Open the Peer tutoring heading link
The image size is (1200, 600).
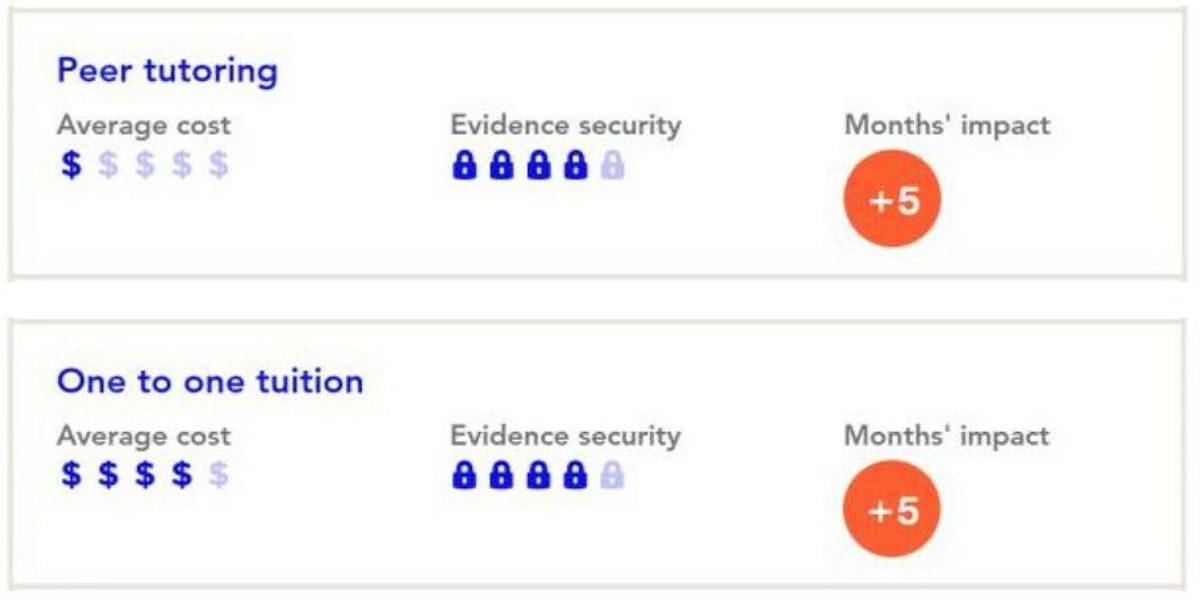pos(167,72)
